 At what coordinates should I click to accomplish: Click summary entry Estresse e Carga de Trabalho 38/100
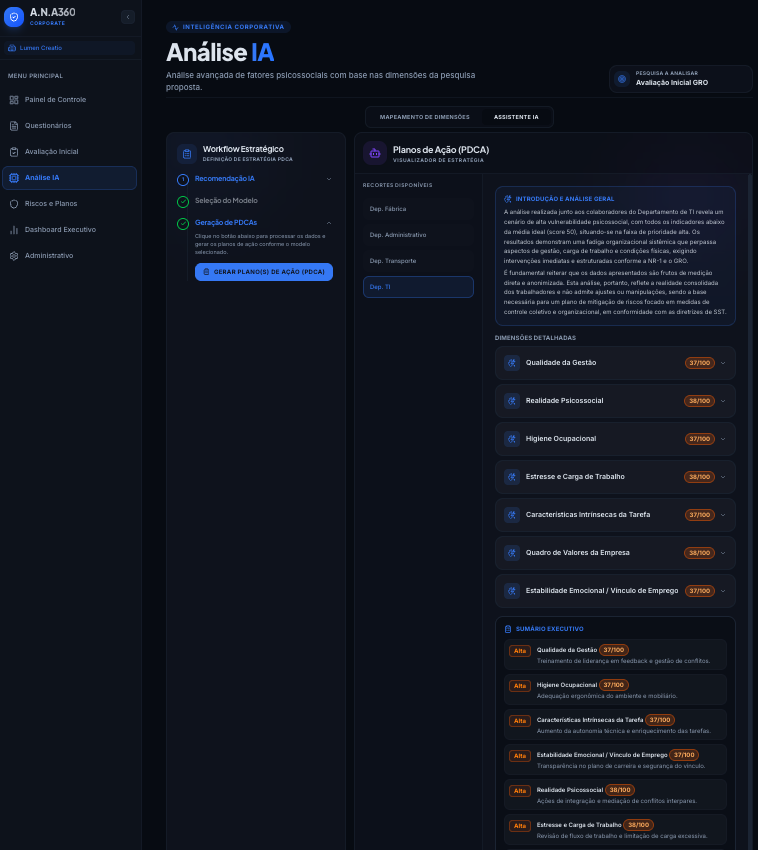pos(615,829)
